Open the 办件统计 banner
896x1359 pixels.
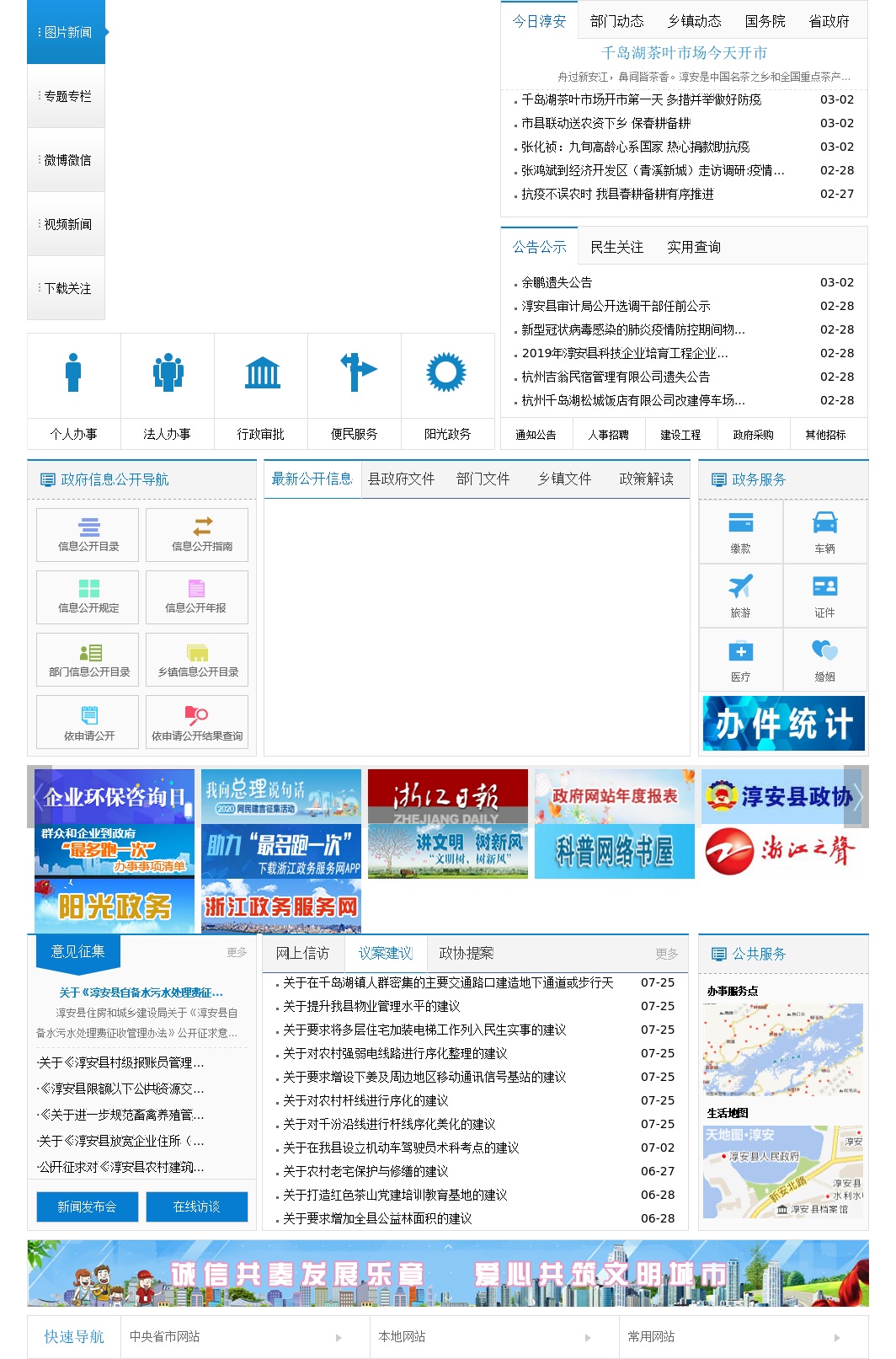pos(784,723)
